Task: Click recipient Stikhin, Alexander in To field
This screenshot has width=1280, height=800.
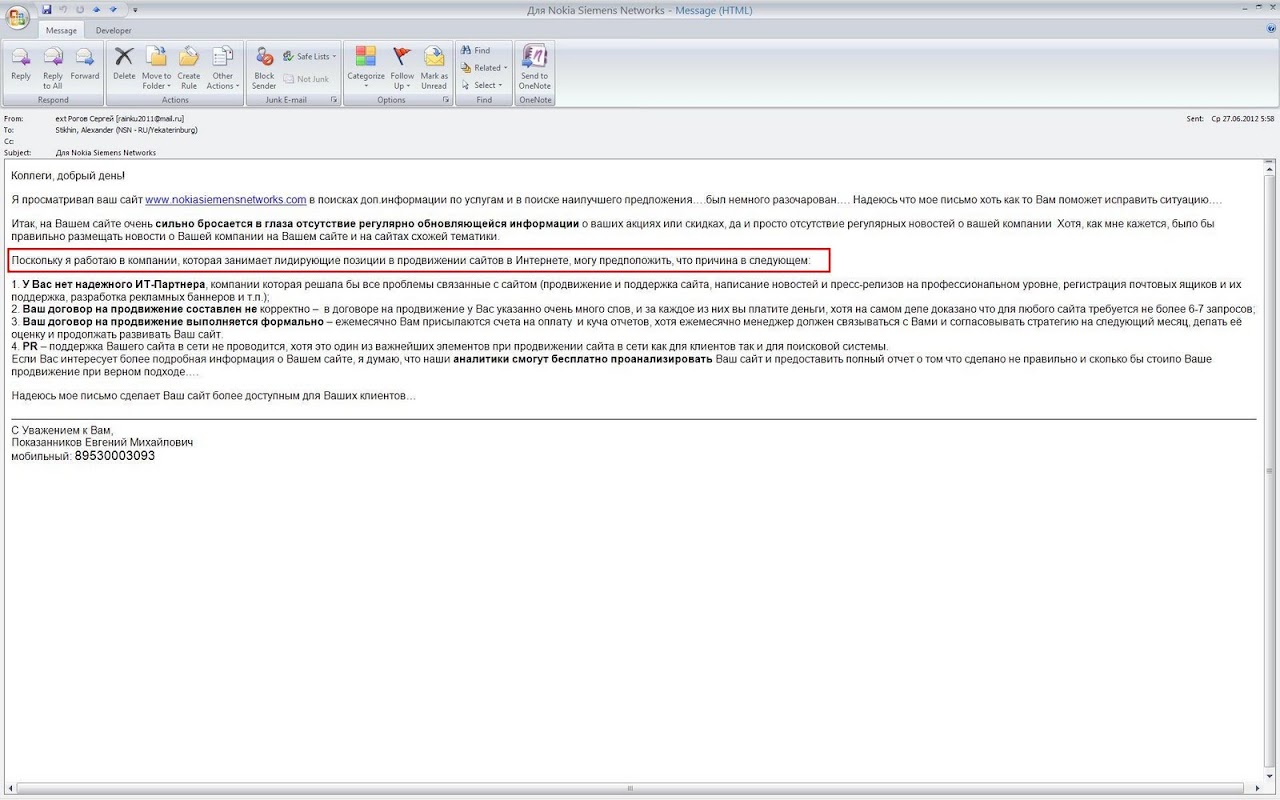Action: tap(127, 130)
